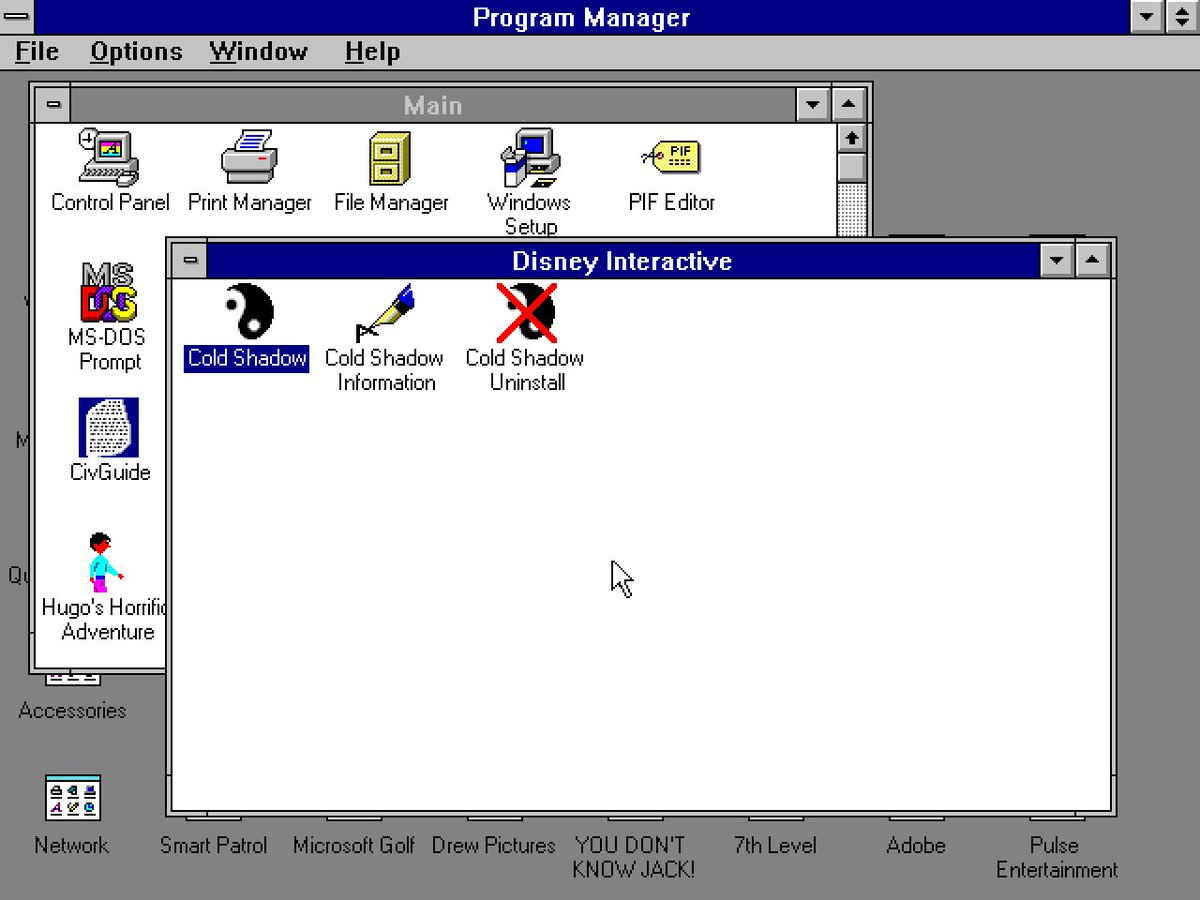Click the Program Manager title bar

tap(582, 17)
